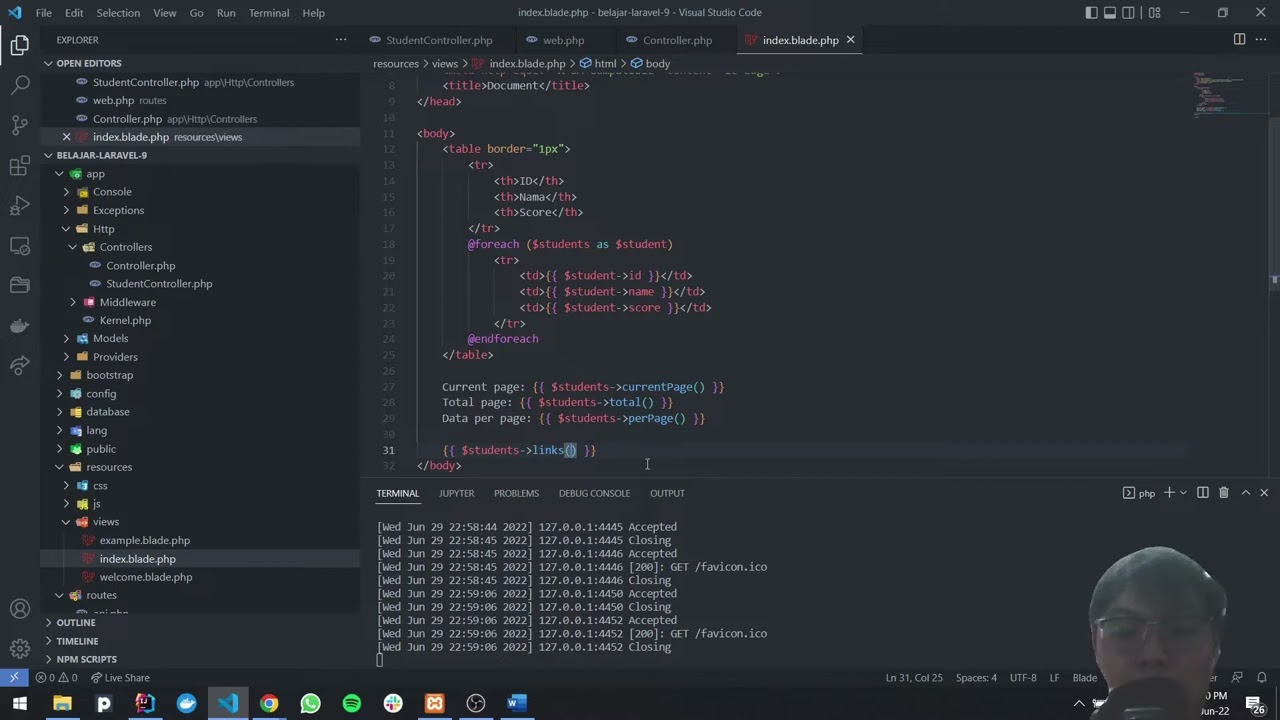The width and height of the screenshot is (1280, 720).
Task: Split the editor right
Action: (1239, 40)
